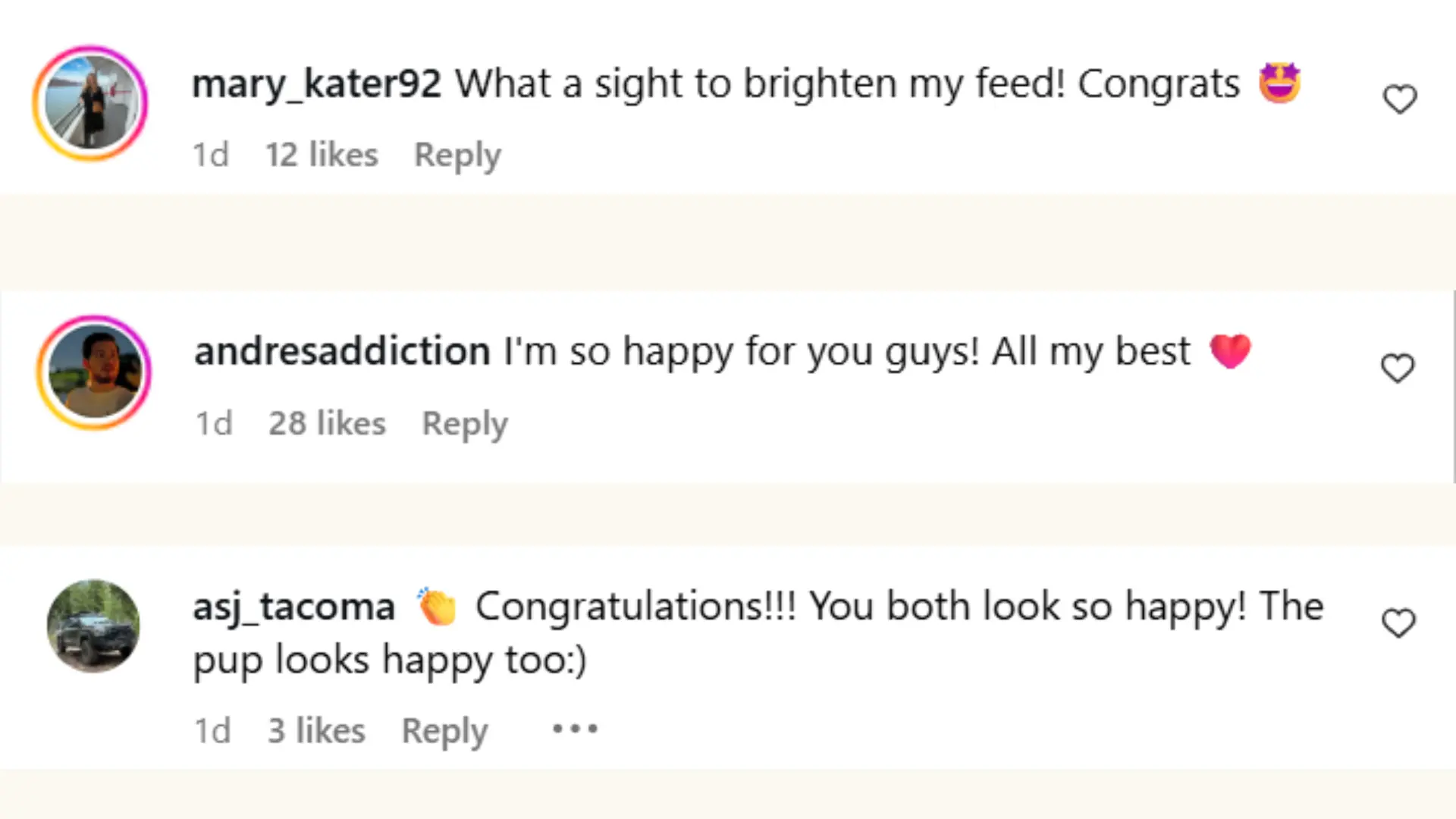Reply to asj_tacoma's comment
This screenshot has width=1456, height=819.
[x=444, y=730]
